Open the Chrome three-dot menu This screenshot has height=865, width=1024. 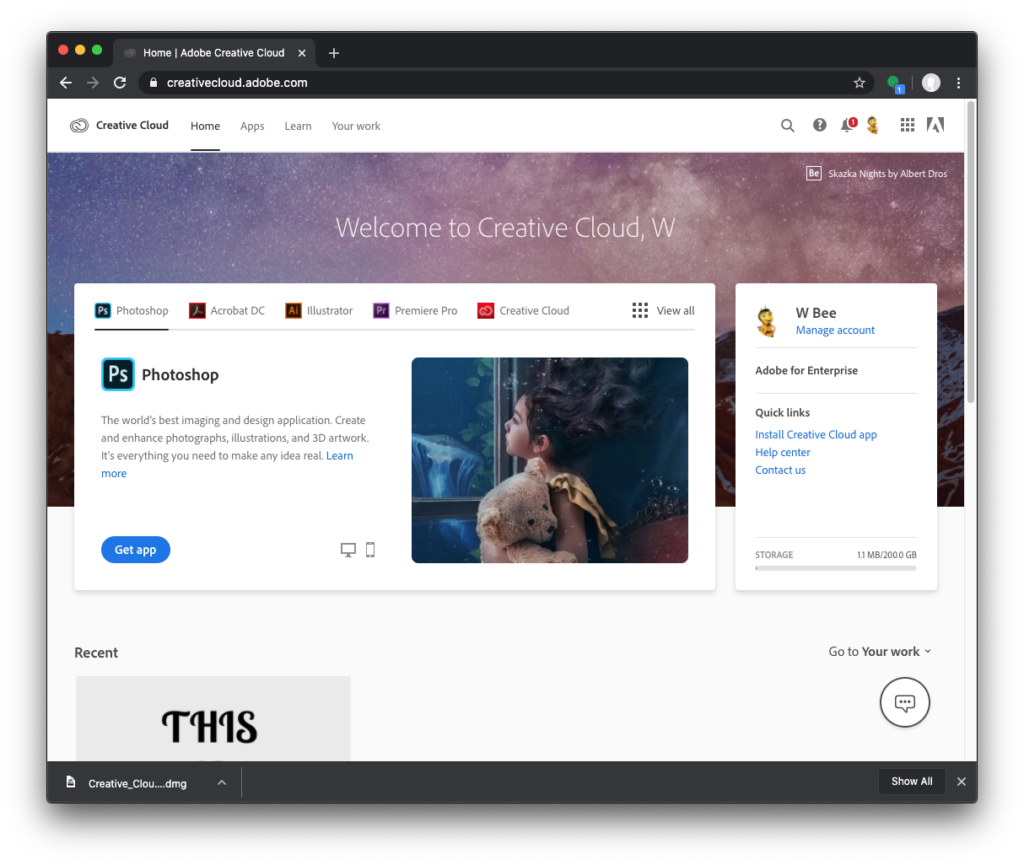point(958,83)
